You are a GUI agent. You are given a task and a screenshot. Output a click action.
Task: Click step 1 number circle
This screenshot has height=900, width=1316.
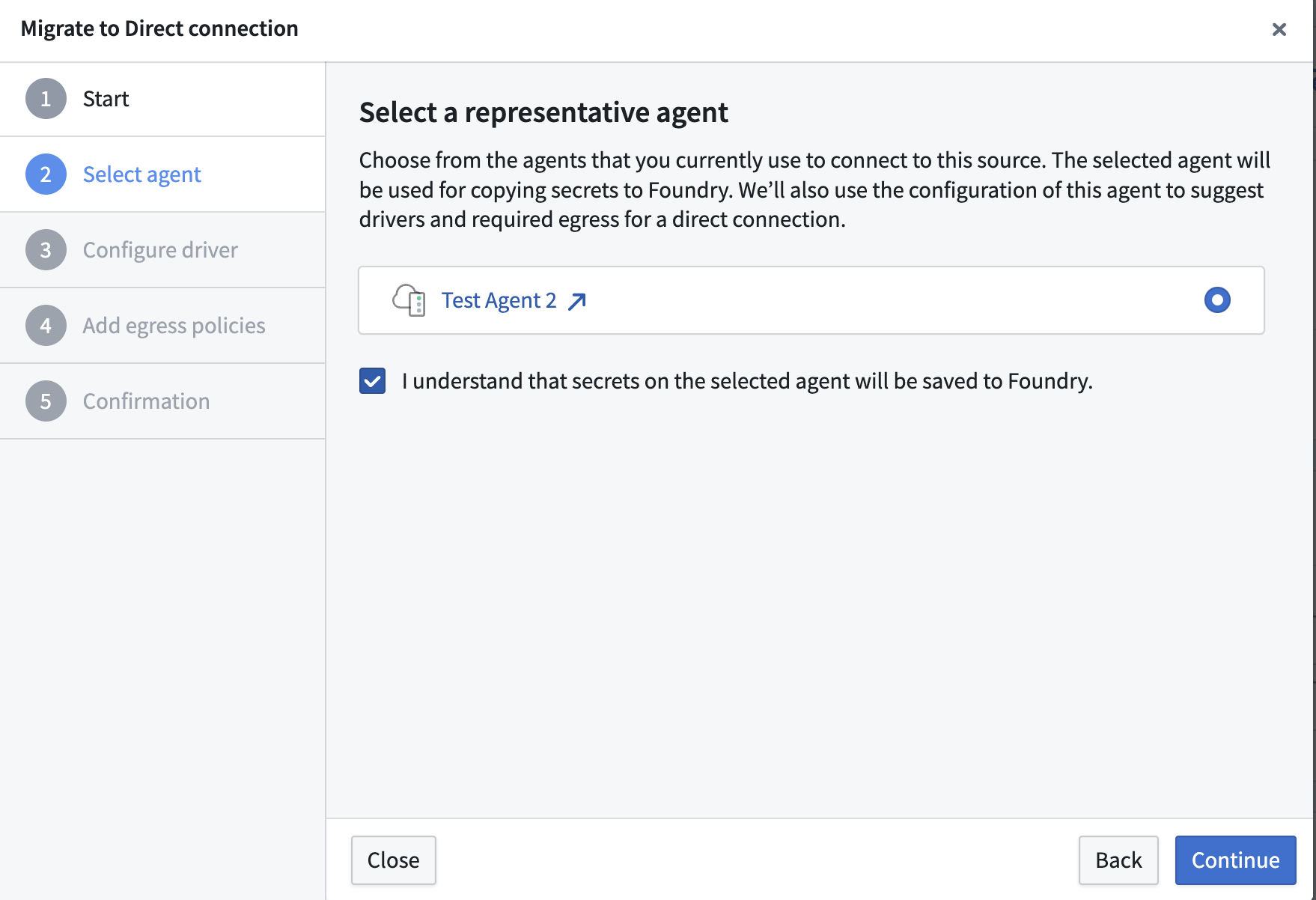(46, 99)
